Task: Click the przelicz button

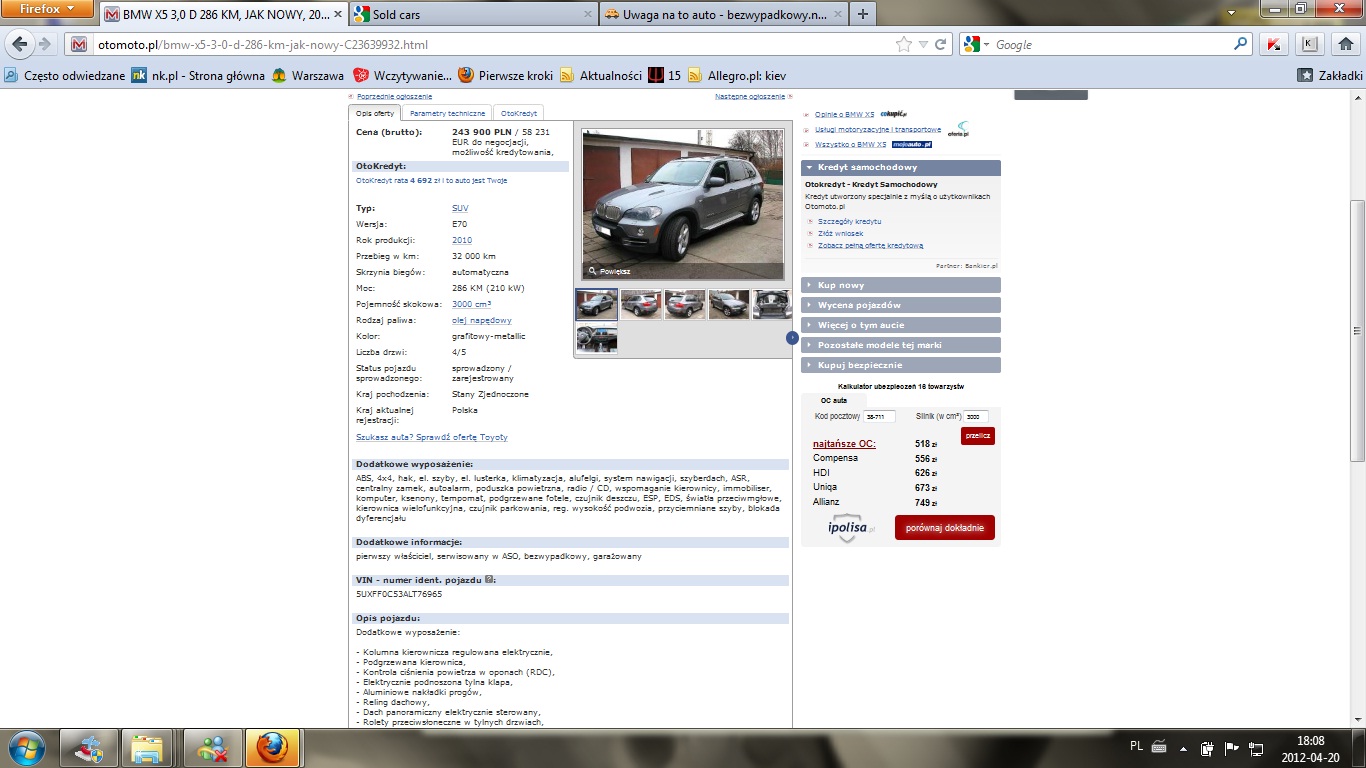Action: tap(978, 436)
